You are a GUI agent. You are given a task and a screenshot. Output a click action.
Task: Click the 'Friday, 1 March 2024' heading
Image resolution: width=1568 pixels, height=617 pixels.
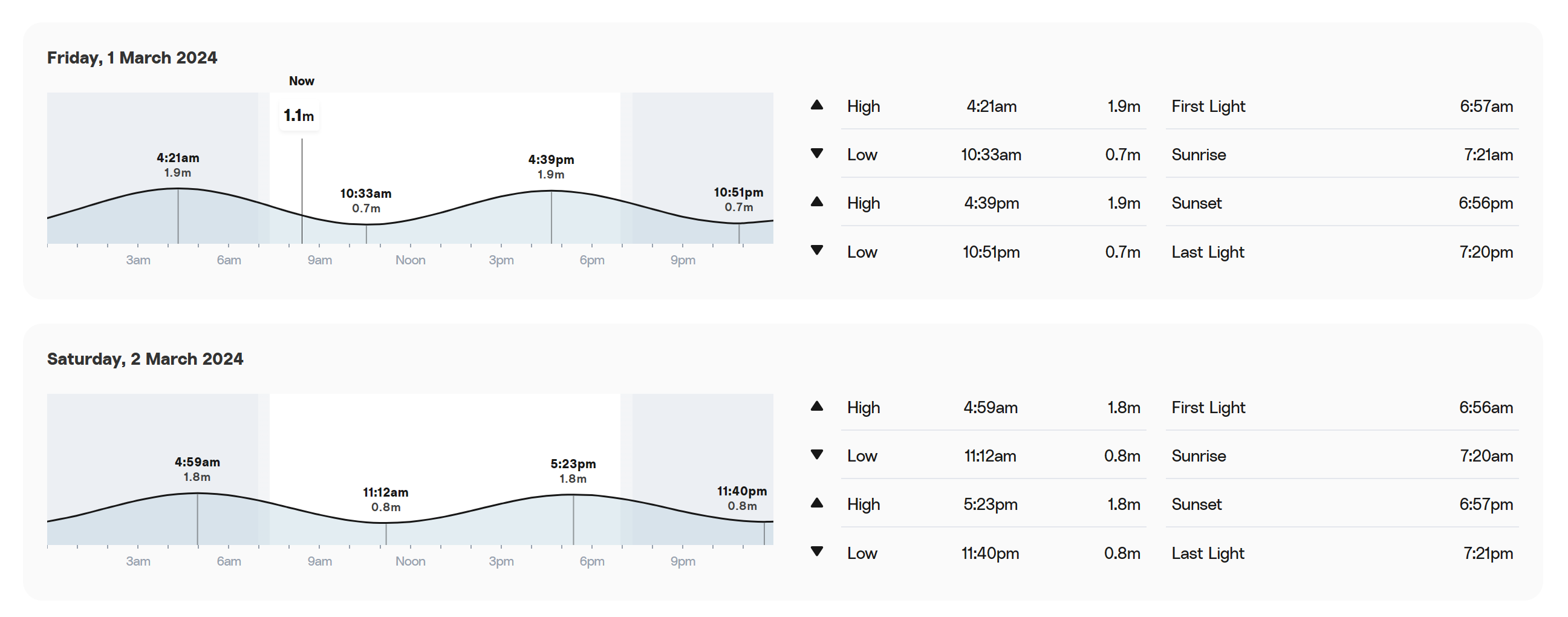click(132, 58)
